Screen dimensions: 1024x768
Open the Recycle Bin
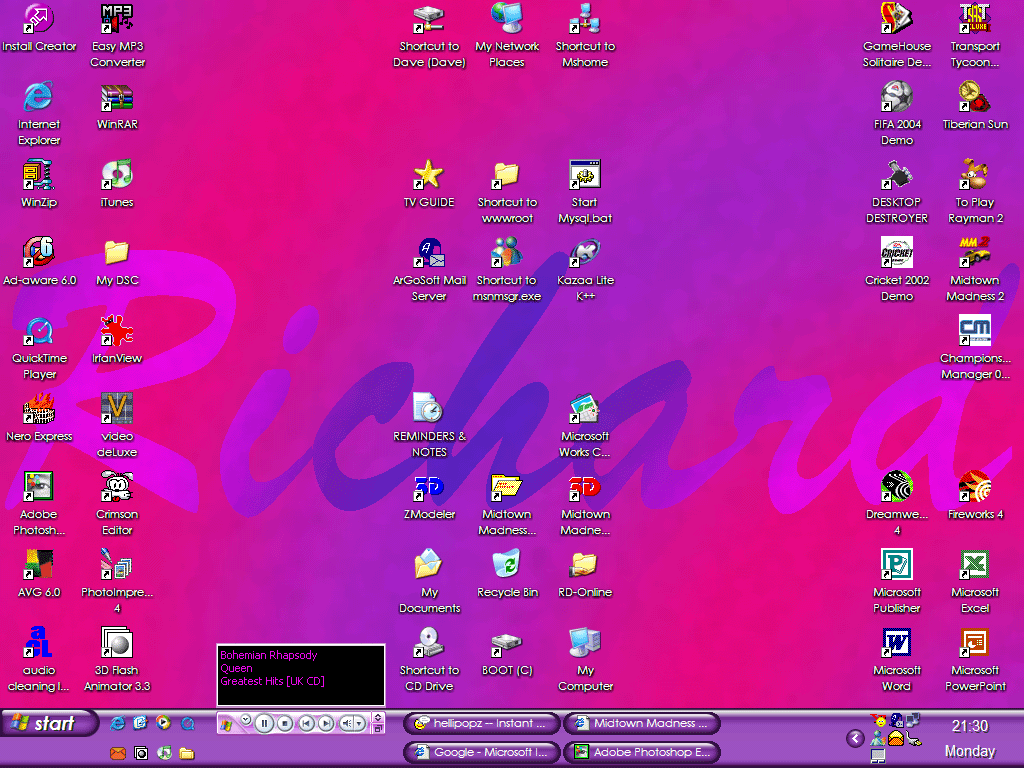[507, 566]
